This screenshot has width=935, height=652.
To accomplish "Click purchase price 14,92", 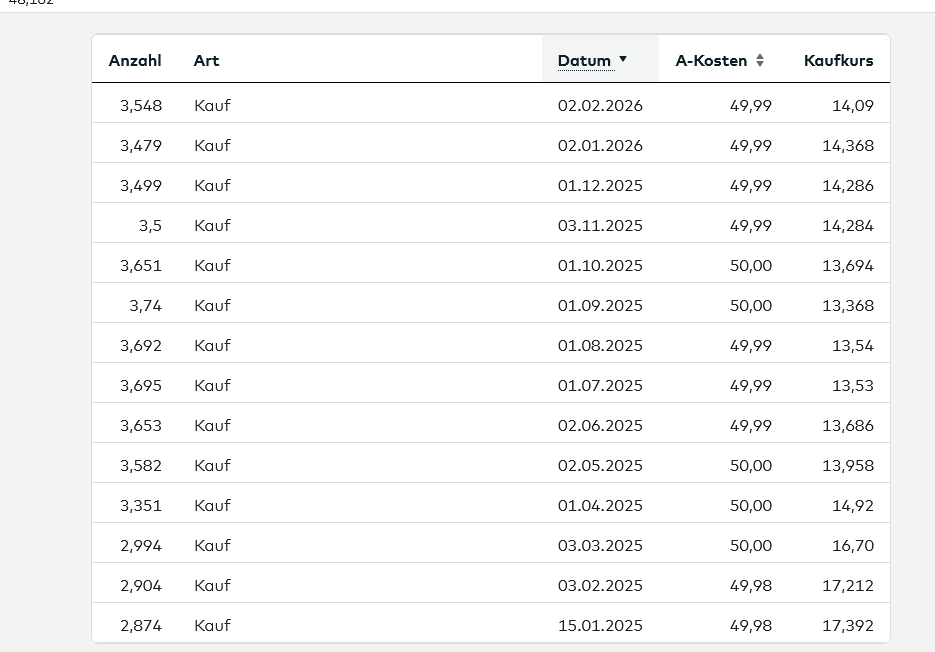I will 853,505.
